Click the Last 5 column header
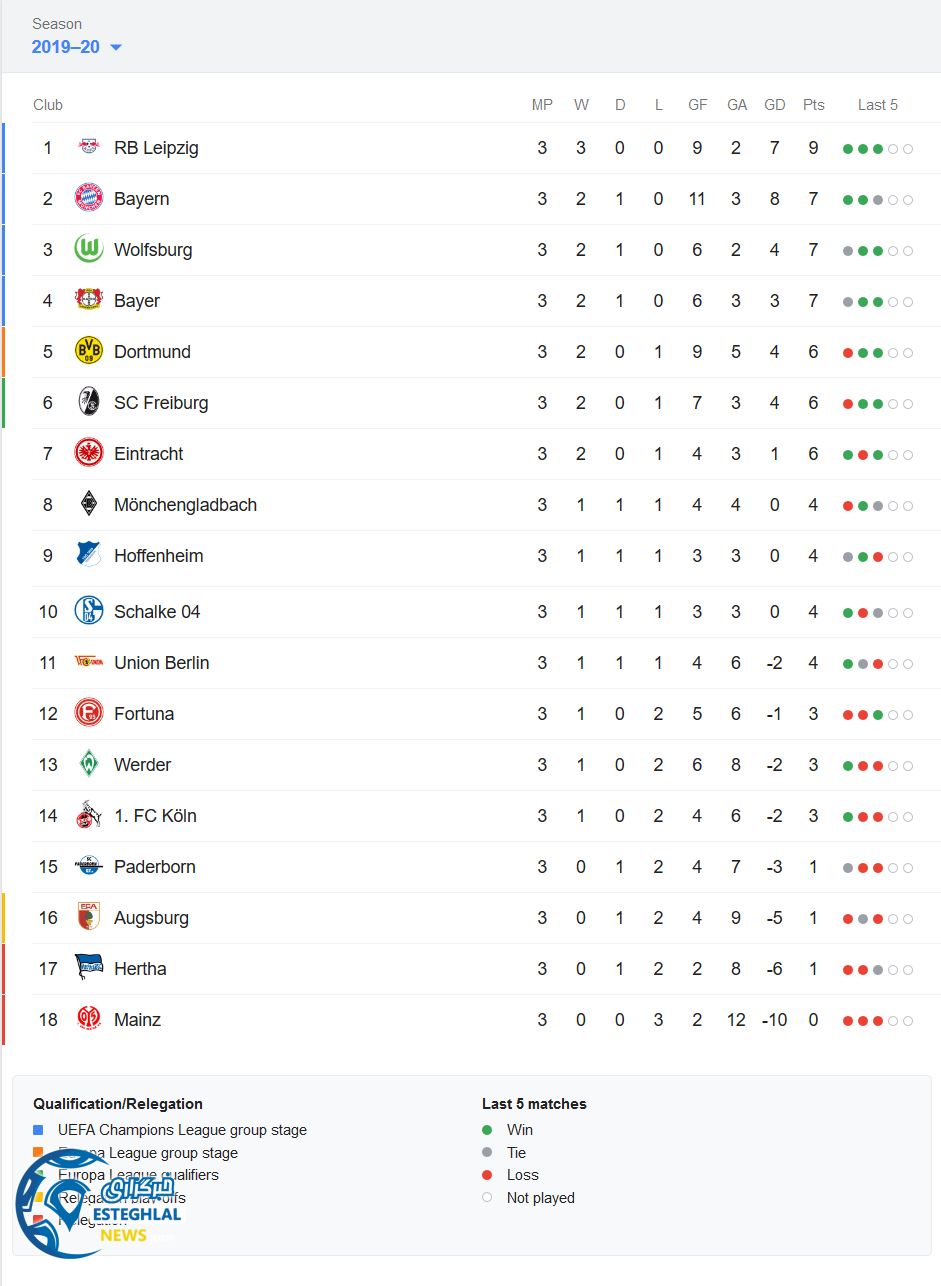The height and width of the screenshot is (1286, 941). pyautogui.click(x=877, y=105)
